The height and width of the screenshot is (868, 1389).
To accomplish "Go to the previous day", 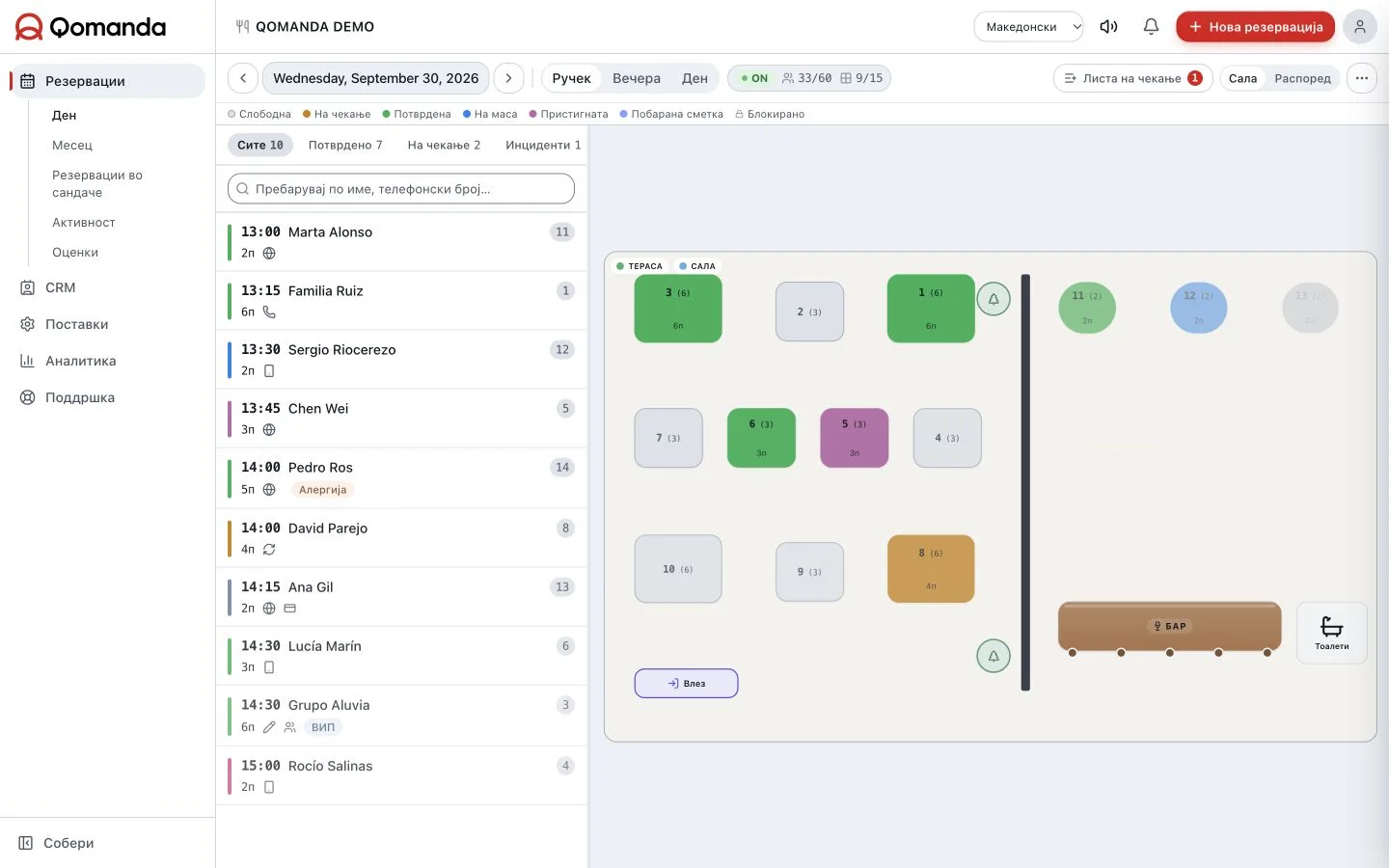I will point(243,78).
